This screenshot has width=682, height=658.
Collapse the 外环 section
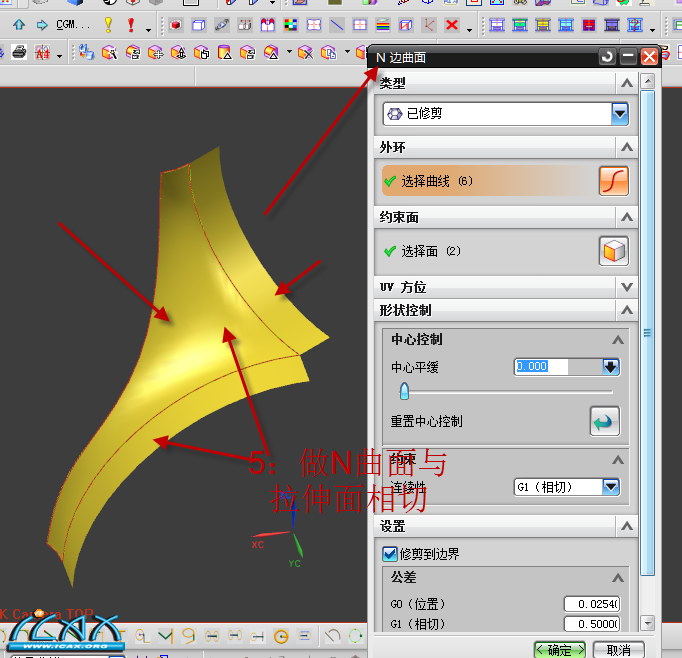627,147
